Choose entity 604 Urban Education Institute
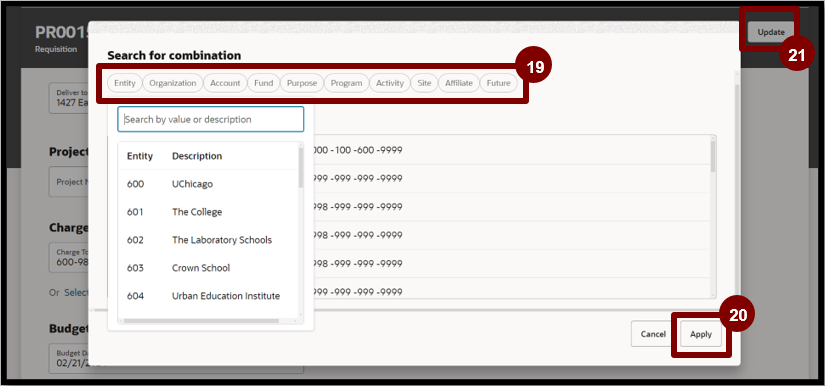Image resolution: width=825 pixels, height=386 pixels. pos(208,296)
